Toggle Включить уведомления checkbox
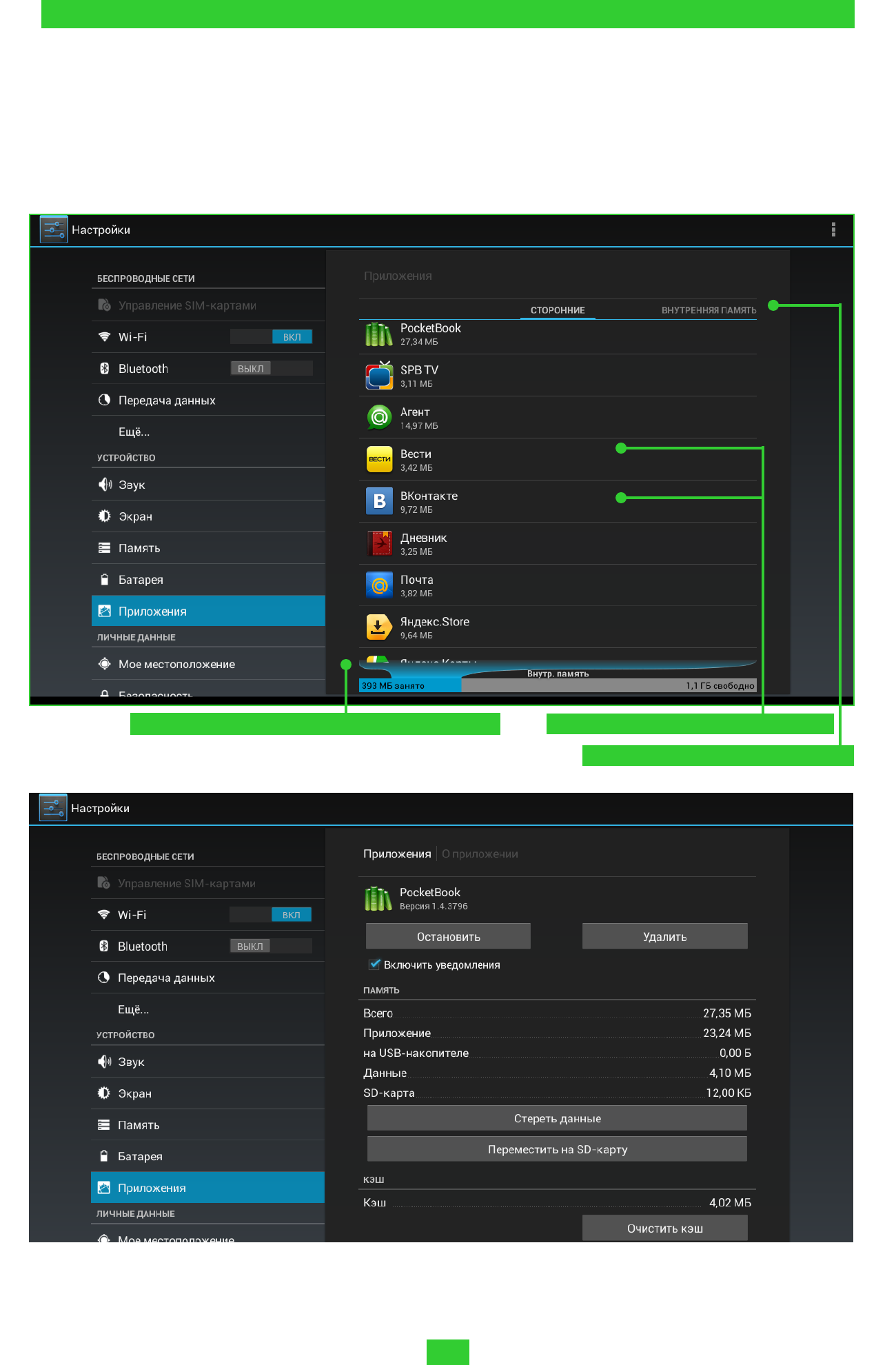This screenshot has height=1365, width=896. coord(374,964)
